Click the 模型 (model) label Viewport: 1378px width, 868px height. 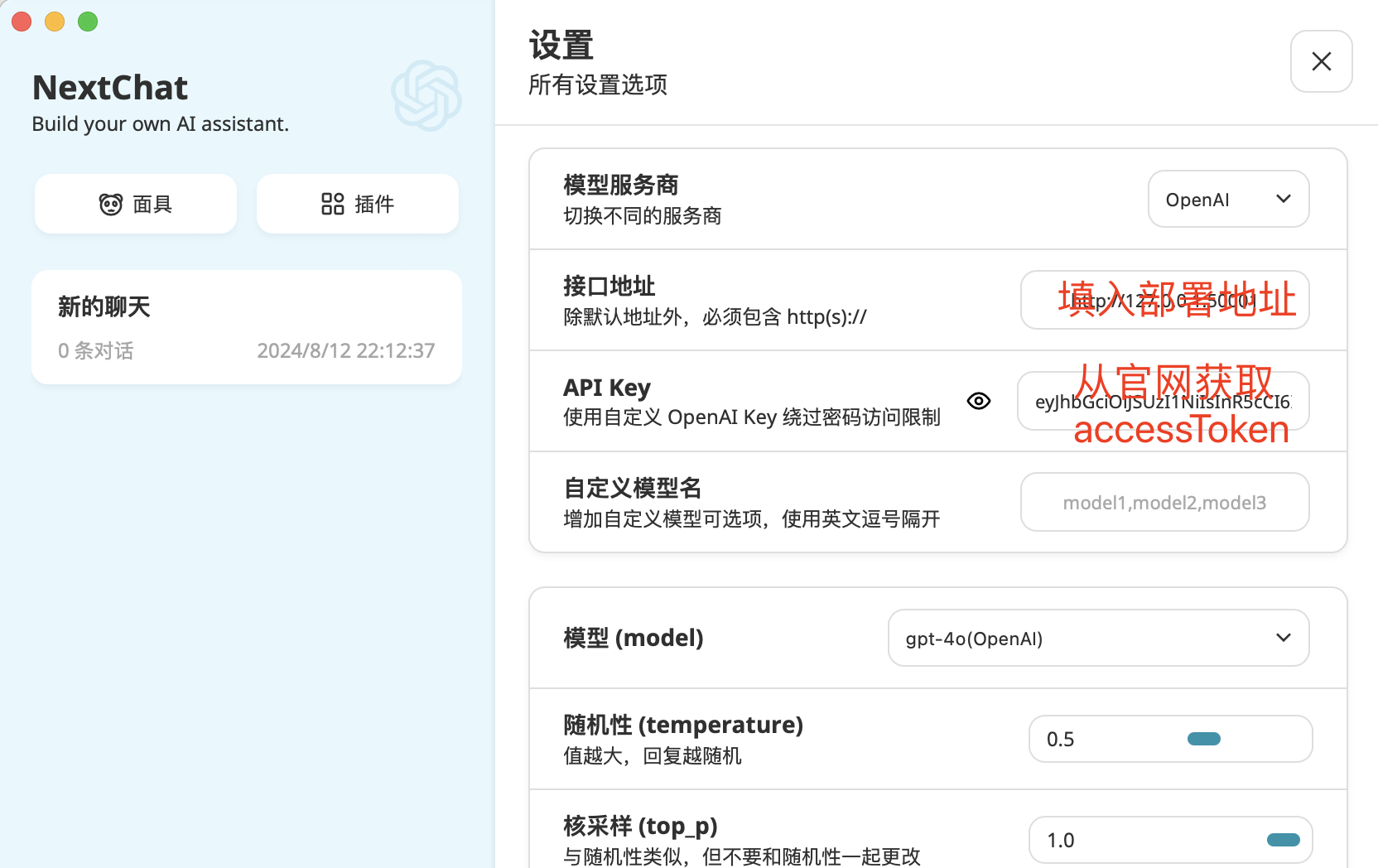point(634,638)
